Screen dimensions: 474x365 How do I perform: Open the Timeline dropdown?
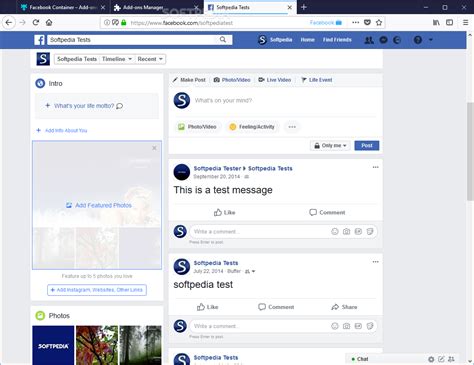click(117, 59)
